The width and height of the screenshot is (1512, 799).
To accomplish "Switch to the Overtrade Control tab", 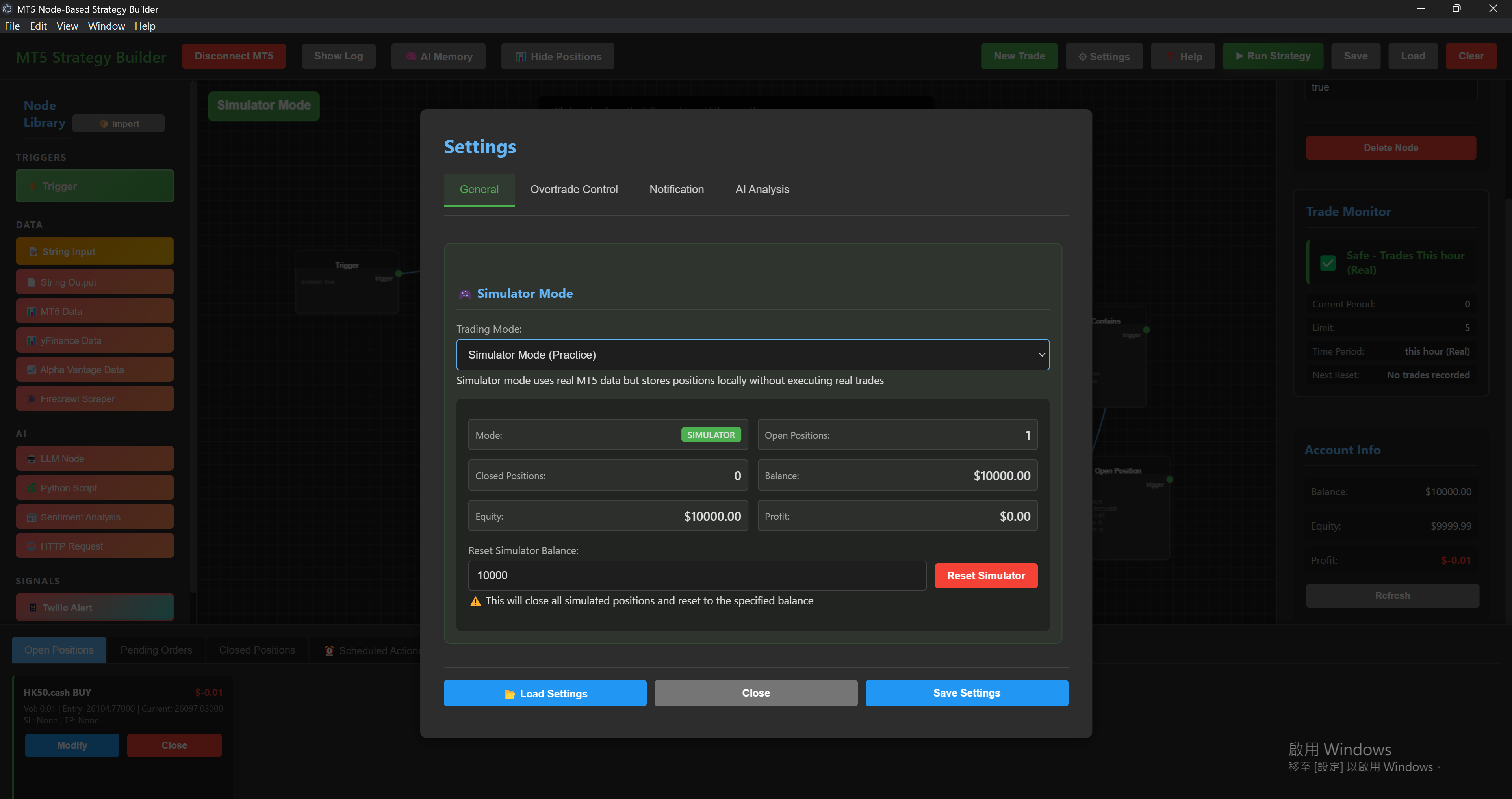I will [x=573, y=189].
